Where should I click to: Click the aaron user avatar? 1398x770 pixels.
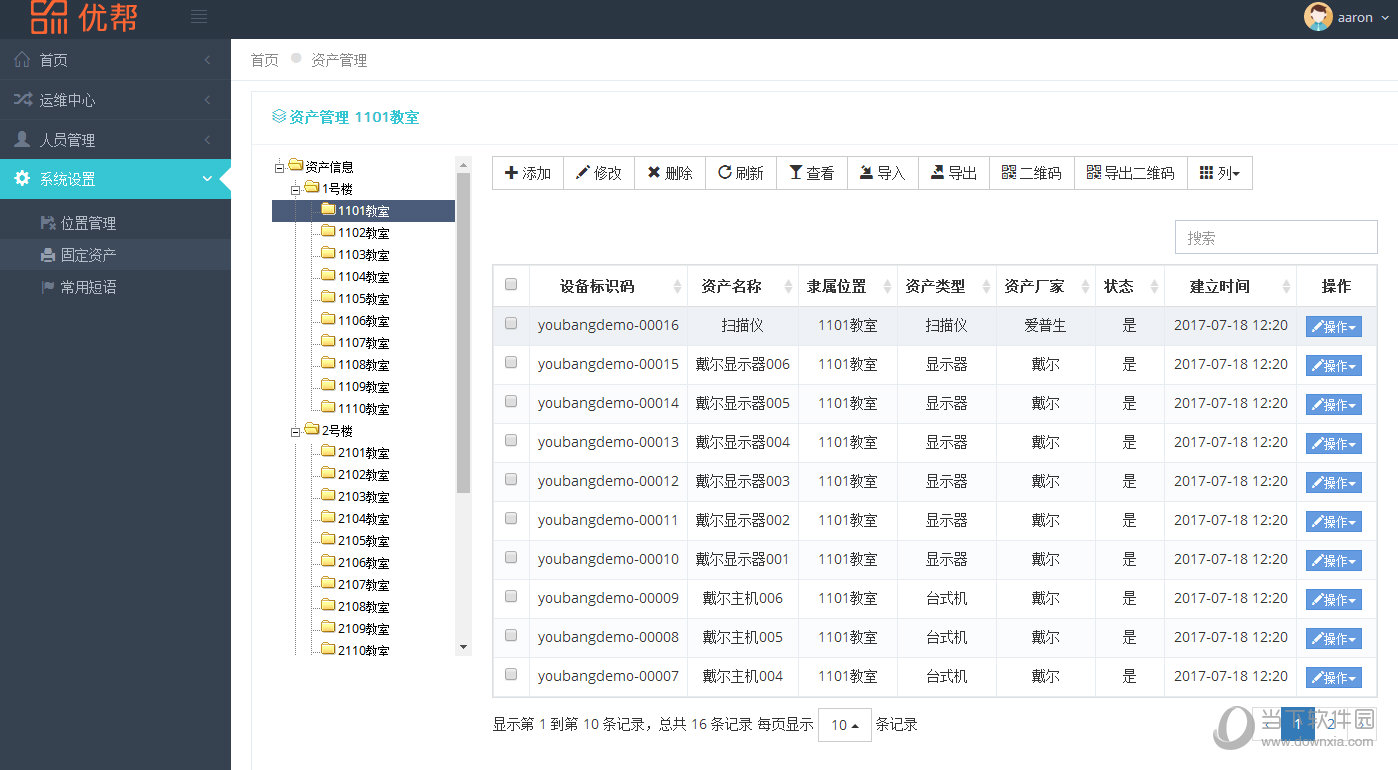click(1318, 17)
